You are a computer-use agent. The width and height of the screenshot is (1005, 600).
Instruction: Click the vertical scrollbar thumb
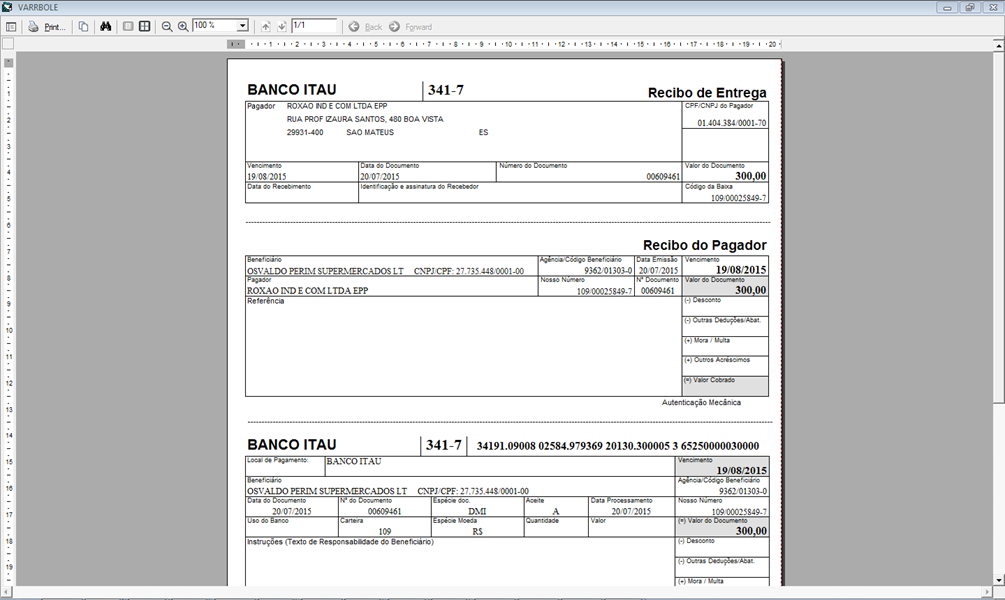(999, 227)
